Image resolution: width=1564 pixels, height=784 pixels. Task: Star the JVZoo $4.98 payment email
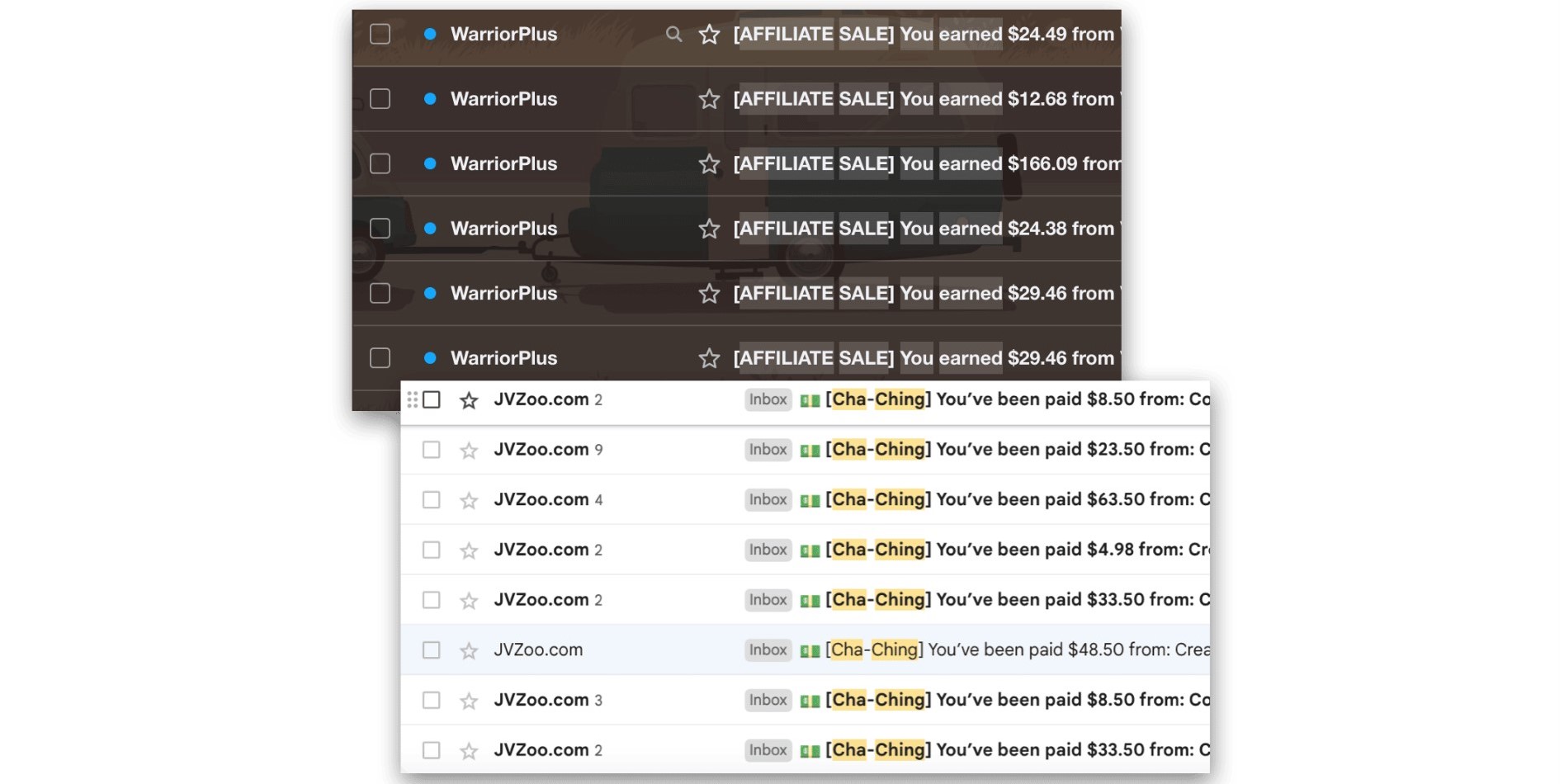coord(469,550)
